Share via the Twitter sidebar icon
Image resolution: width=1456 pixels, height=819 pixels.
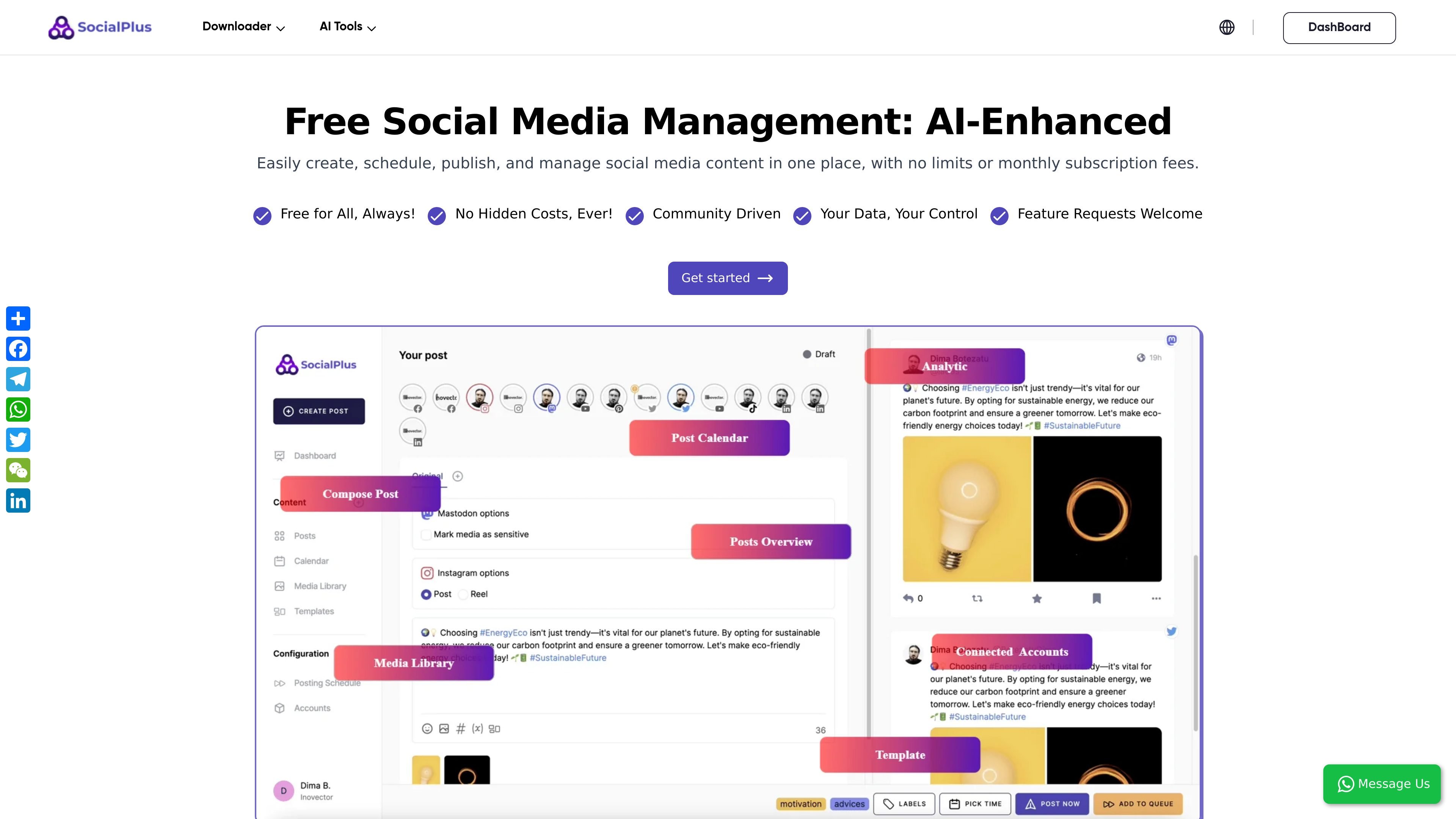(x=18, y=440)
